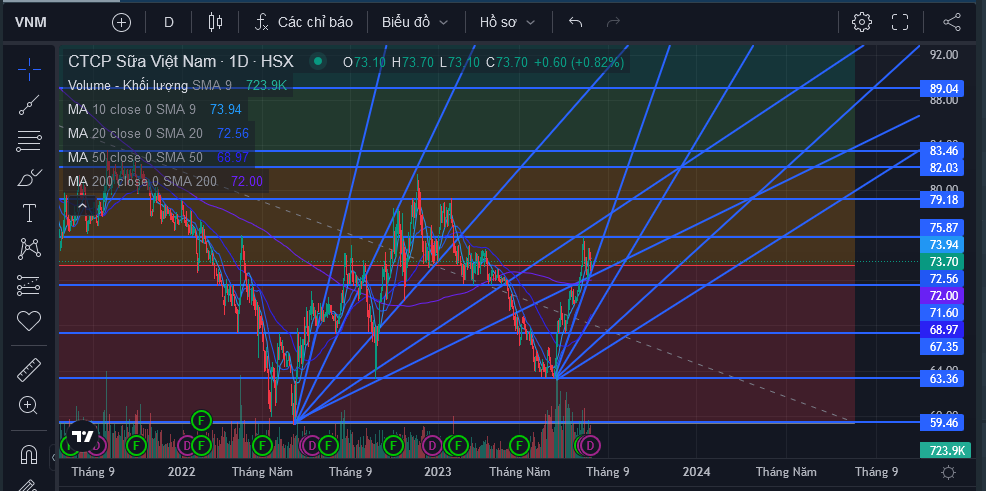Change the D time interval
This screenshot has height=491, width=986.
point(169,23)
